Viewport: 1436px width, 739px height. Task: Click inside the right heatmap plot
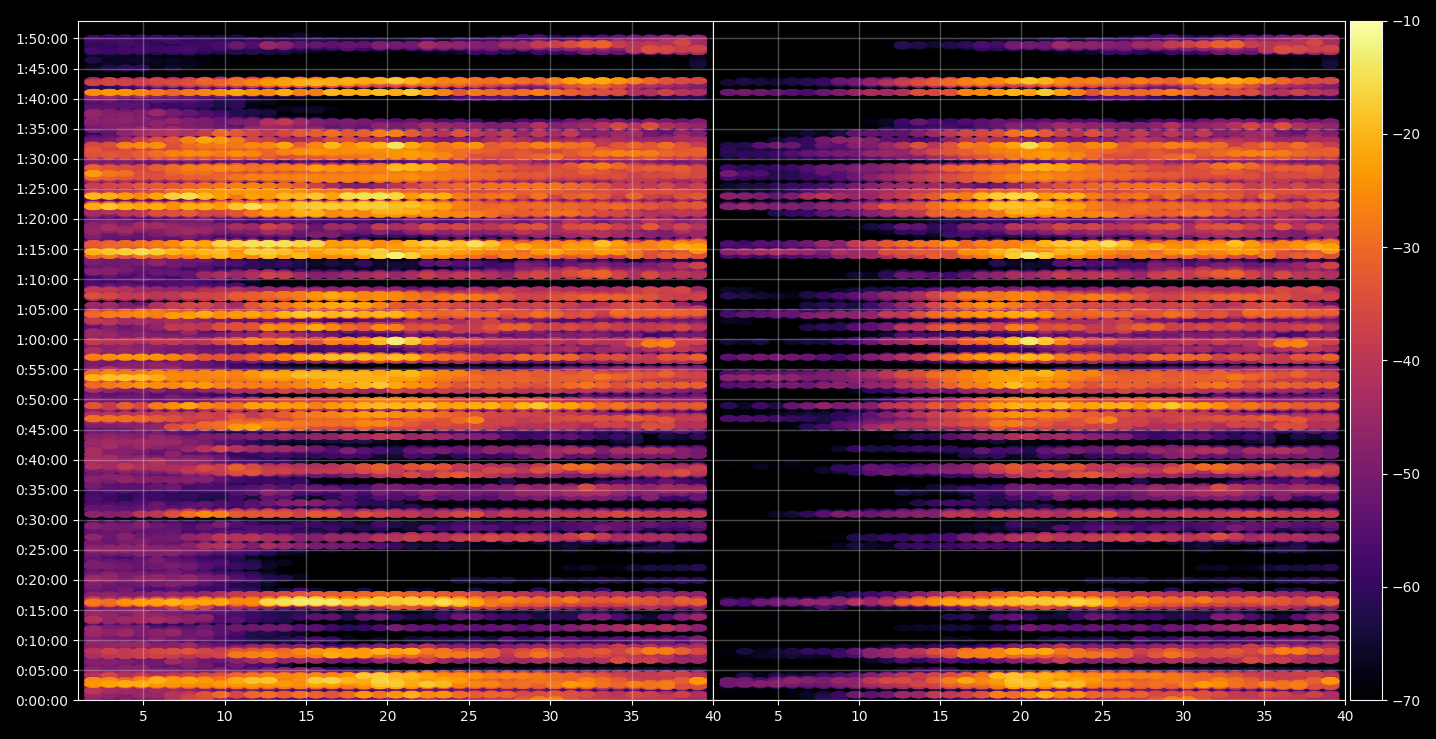point(1029,361)
